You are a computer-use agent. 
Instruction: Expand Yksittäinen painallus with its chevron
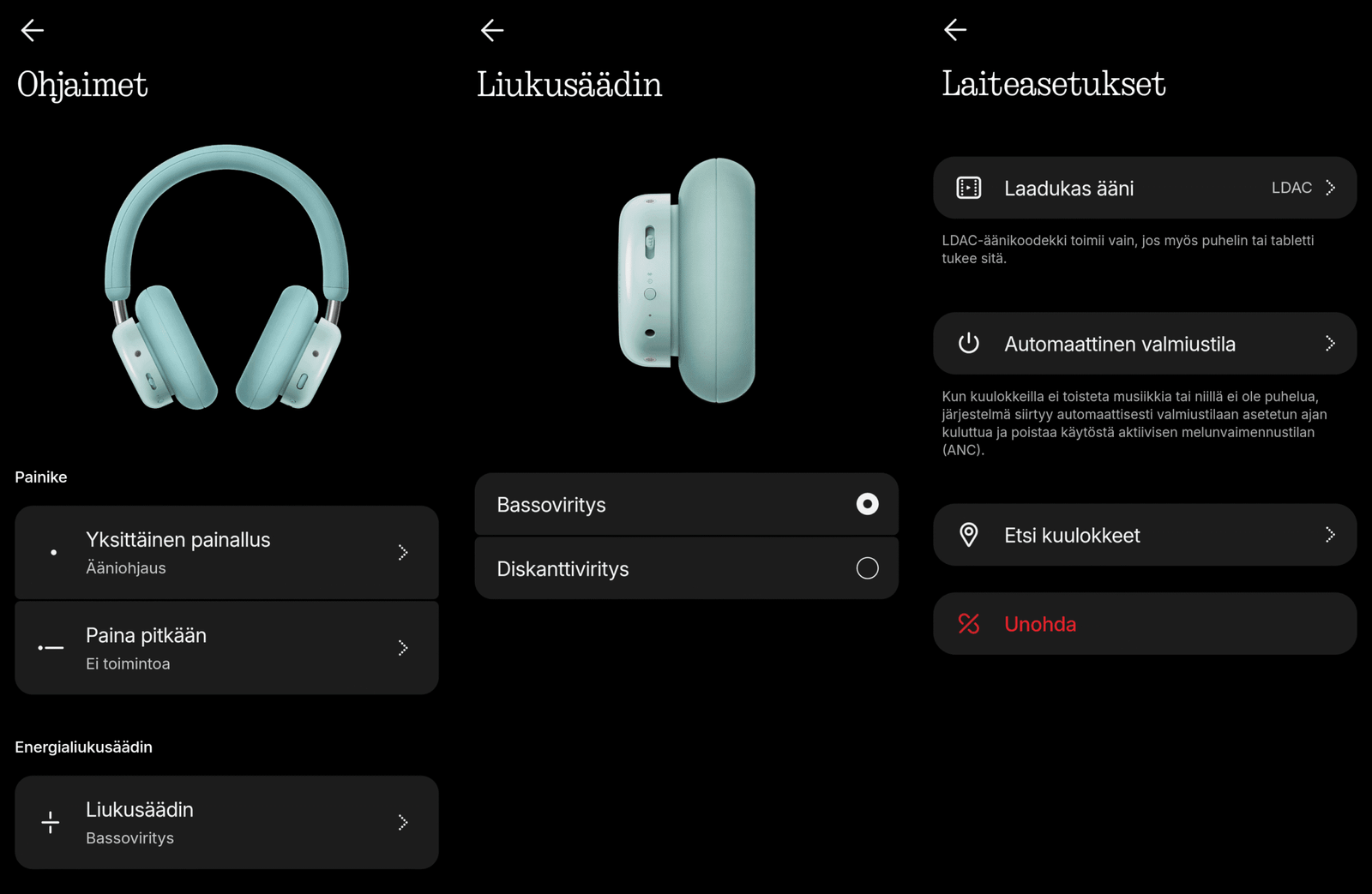[403, 553]
